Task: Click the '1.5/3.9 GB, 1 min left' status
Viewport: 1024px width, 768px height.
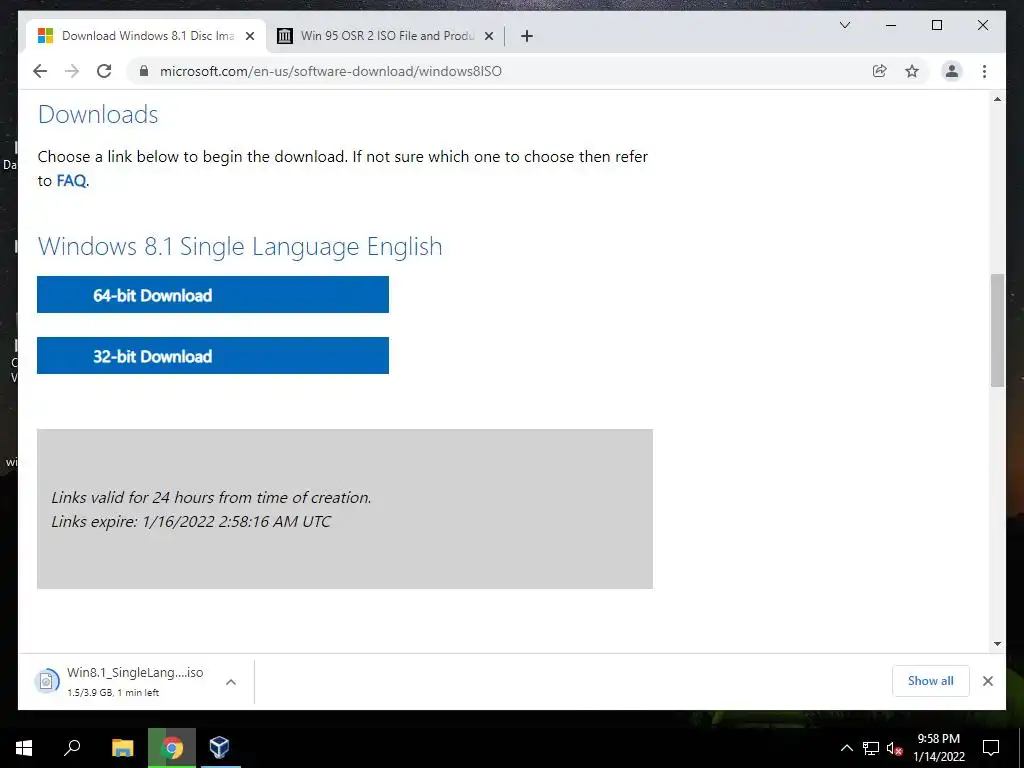Action: tap(113, 692)
